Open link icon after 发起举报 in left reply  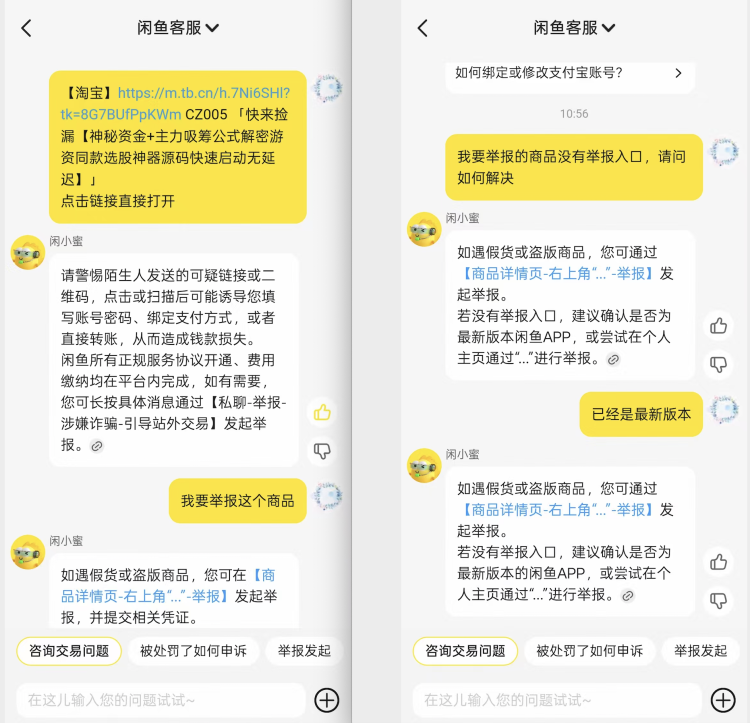pyautogui.click(x=97, y=446)
